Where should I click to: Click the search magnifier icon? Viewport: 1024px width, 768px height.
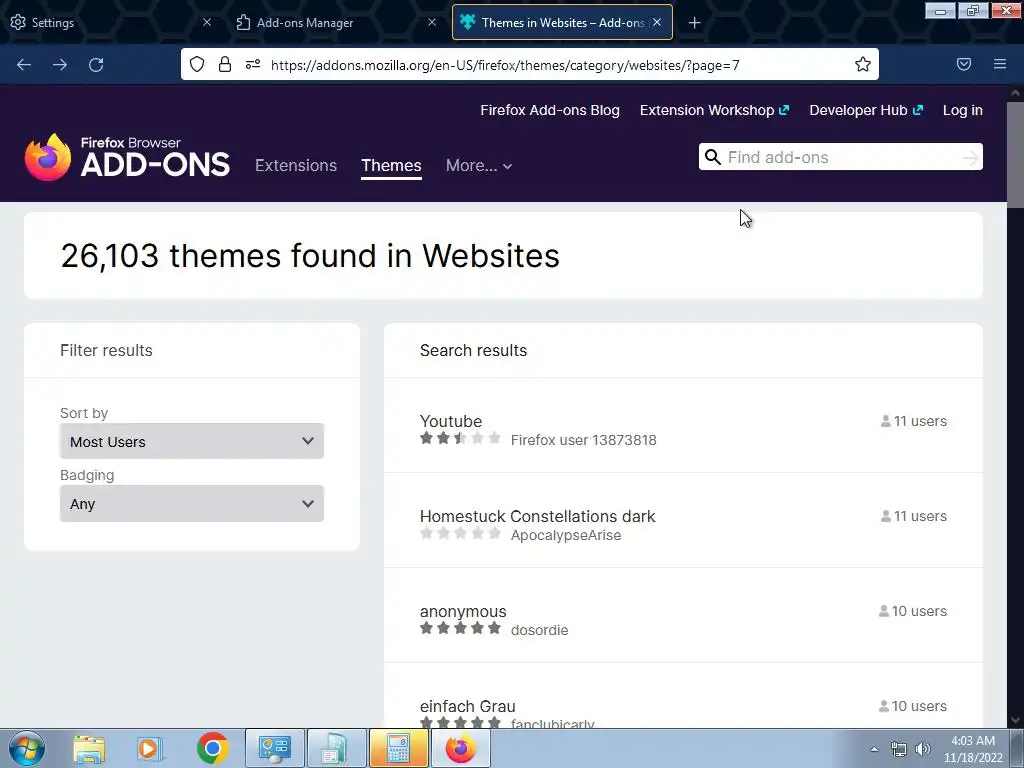pyautogui.click(x=712, y=157)
